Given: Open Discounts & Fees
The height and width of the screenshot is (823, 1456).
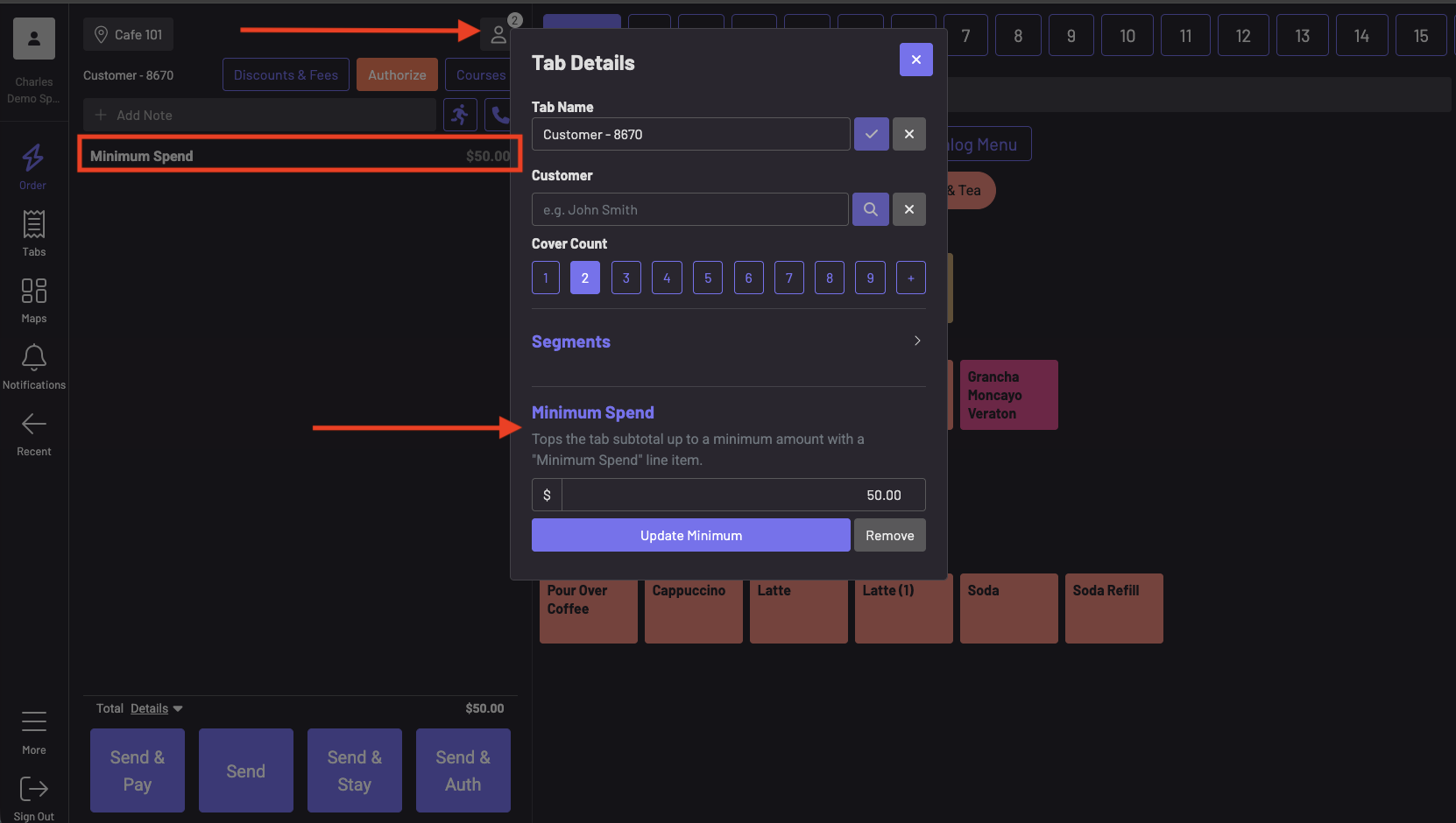Looking at the screenshot, I should pos(286,74).
